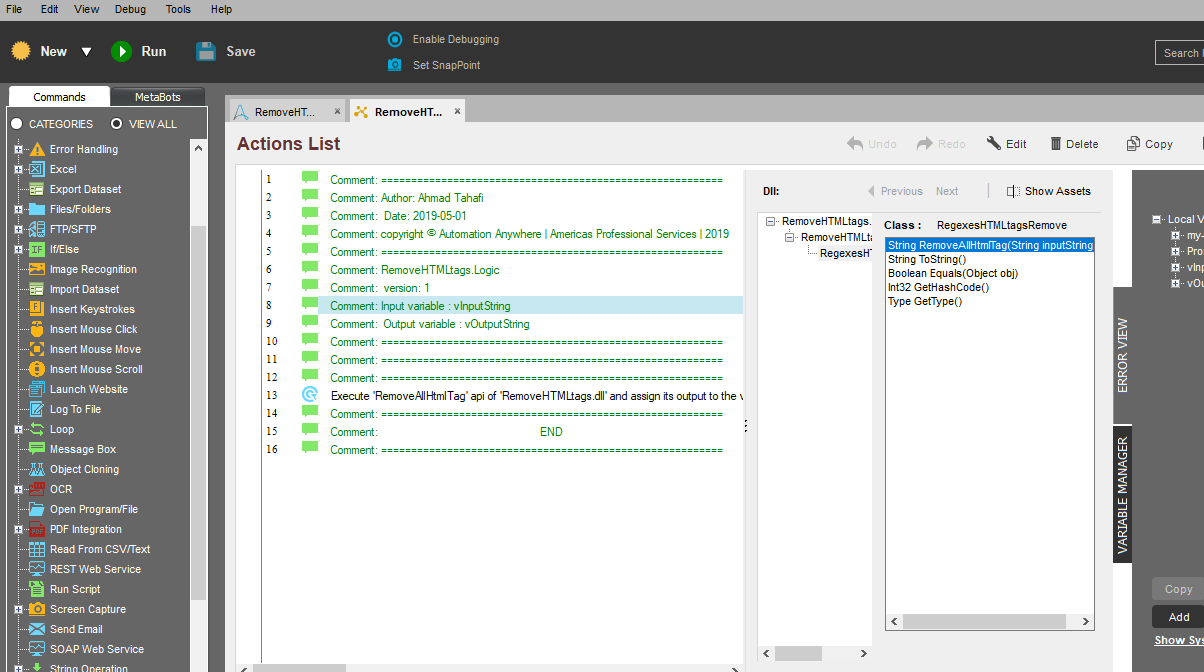Screen dimensions: 1204x672
Task: Select the VIEW ALL radio button
Action: pyautogui.click(x=117, y=124)
